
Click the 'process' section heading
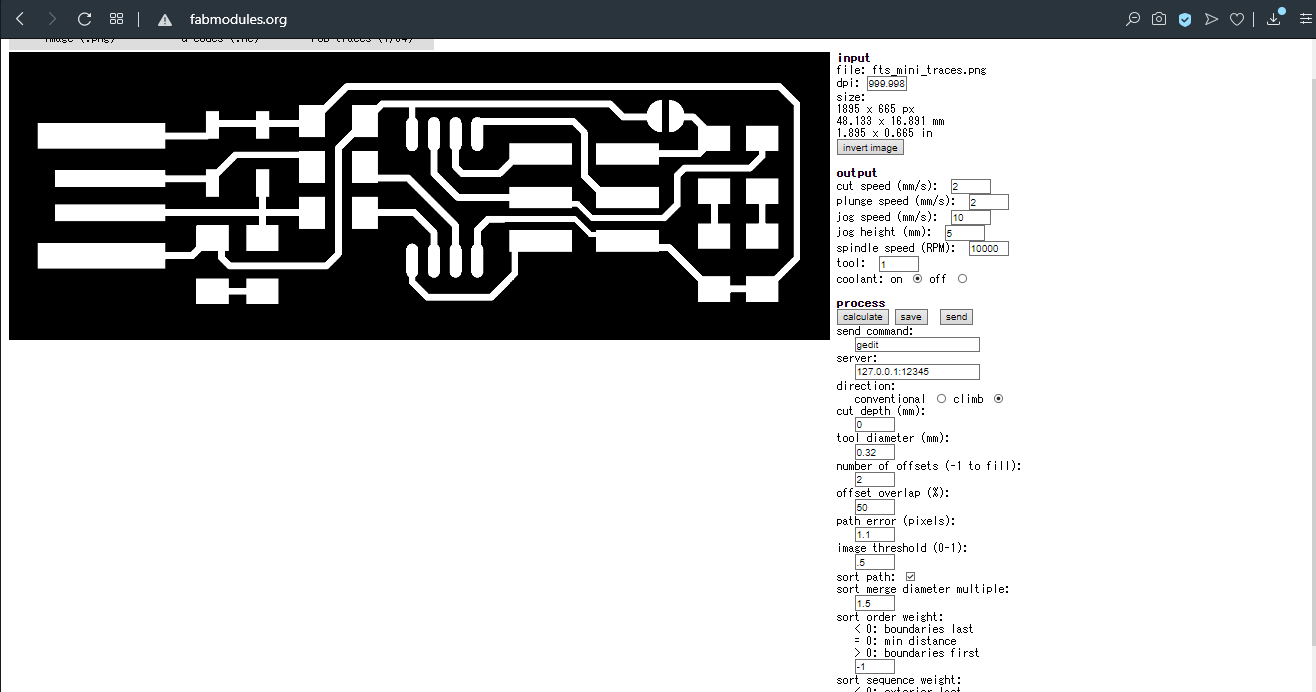click(x=861, y=303)
